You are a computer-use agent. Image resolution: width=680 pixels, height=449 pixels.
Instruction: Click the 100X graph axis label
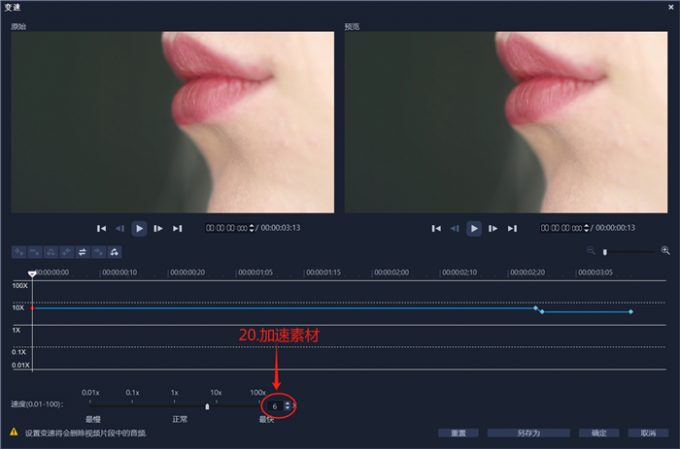20,285
